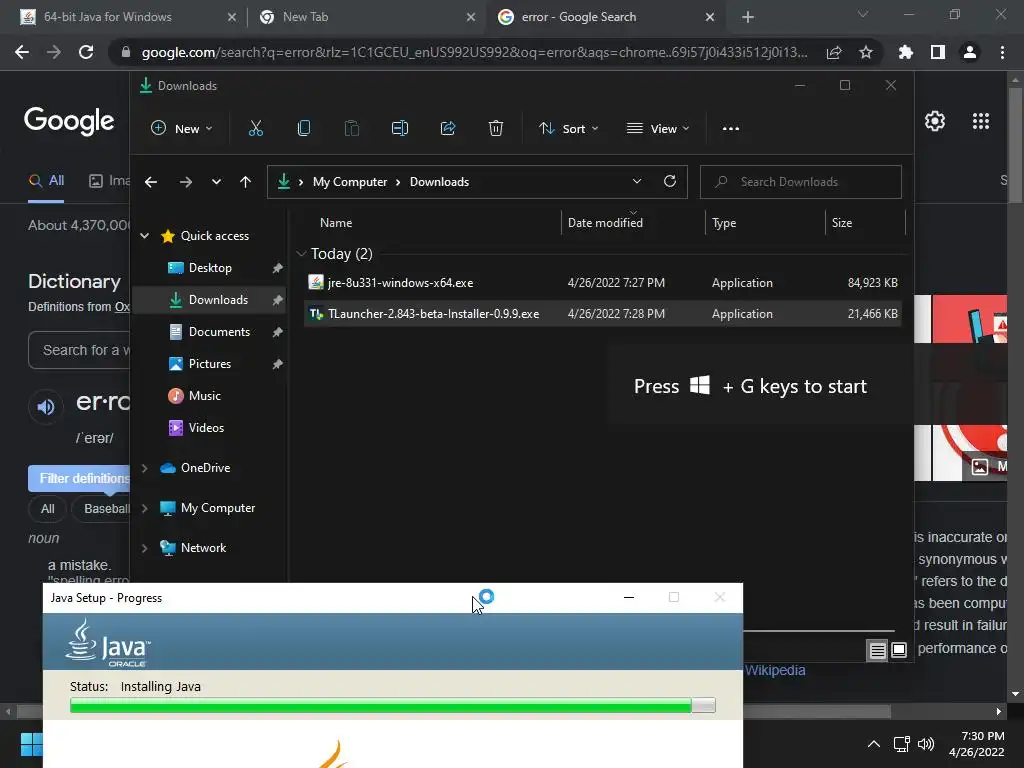This screenshot has height=768, width=1024.
Task: Click My Computer in breadcrumb path
Action: (x=350, y=182)
